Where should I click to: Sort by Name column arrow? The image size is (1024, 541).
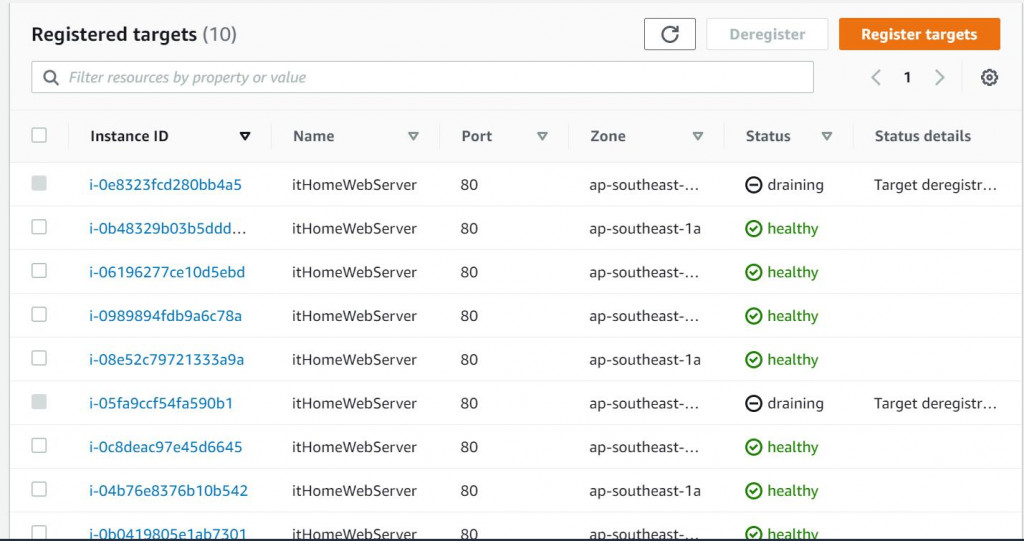pos(413,136)
